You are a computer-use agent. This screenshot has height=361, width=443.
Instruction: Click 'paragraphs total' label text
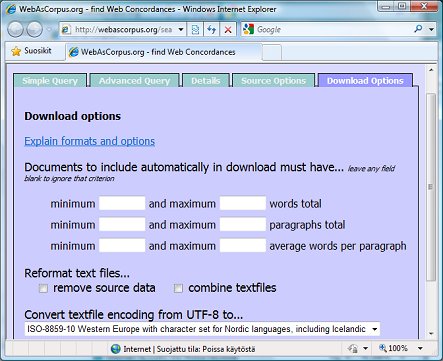tap(307, 225)
